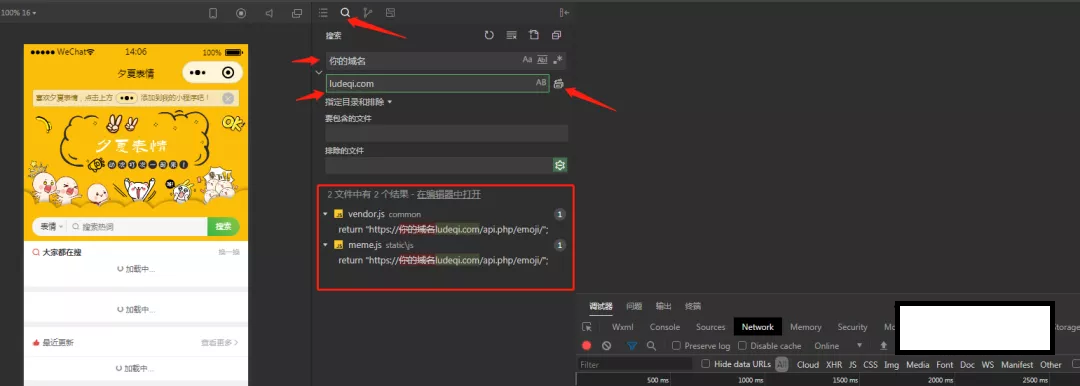Click the 排除的文件 input field
1080x386 pixels.
pos(439,165)
